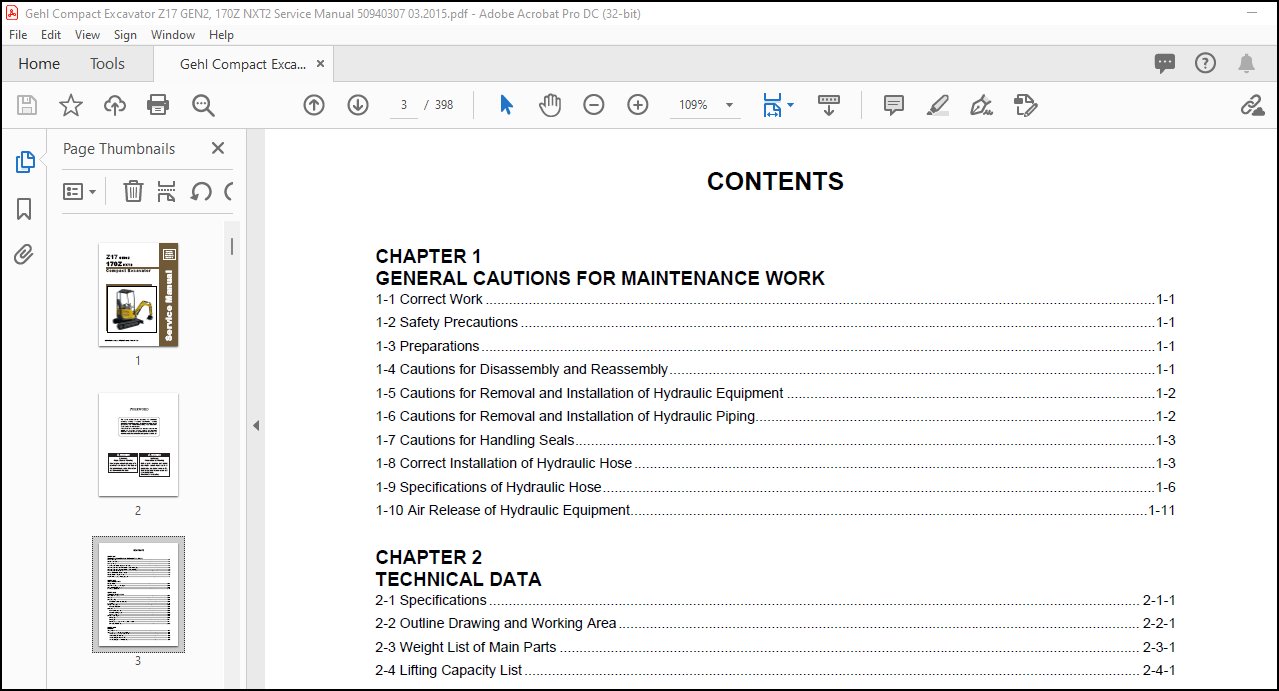Go to next page arrow
This screenshot has width=1279, height=691.
[358, 105]
